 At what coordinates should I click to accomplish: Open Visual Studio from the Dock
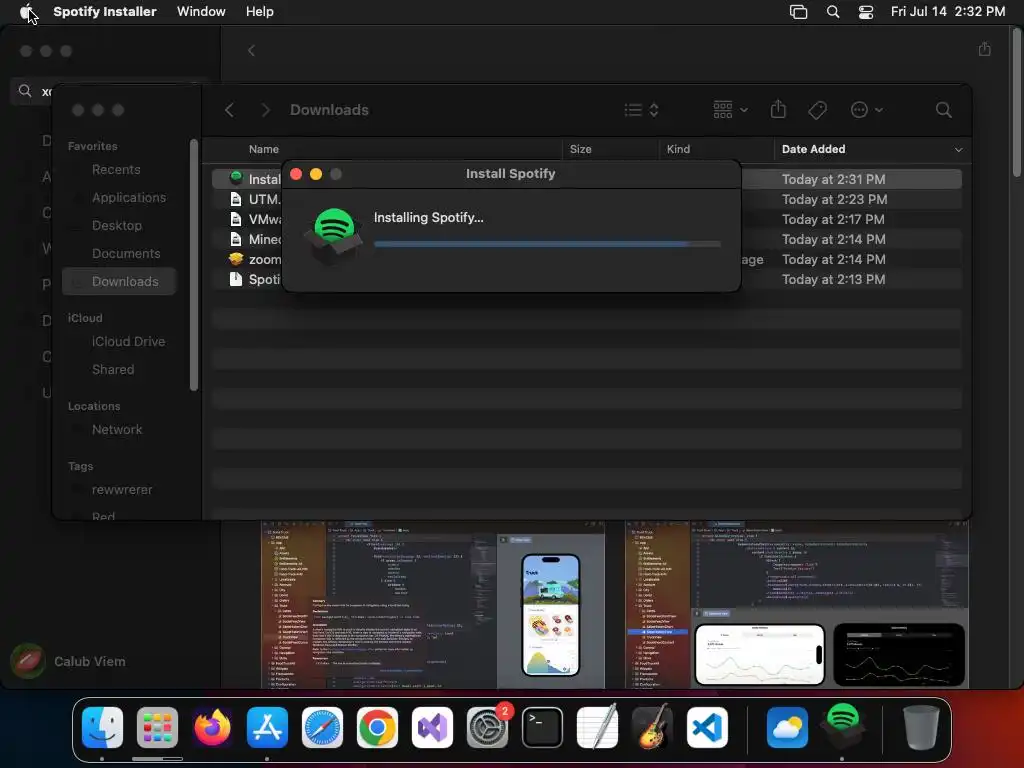pyautogui.click(x=432, y=727)
